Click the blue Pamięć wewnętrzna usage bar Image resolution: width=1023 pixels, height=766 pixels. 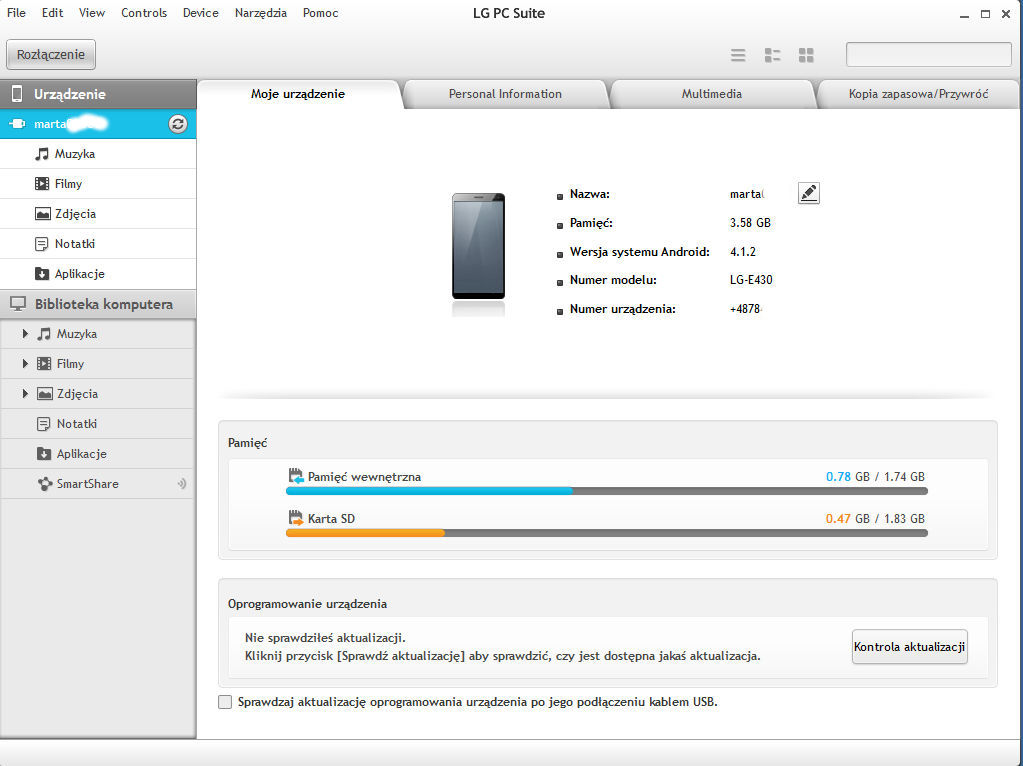[429, 491]
